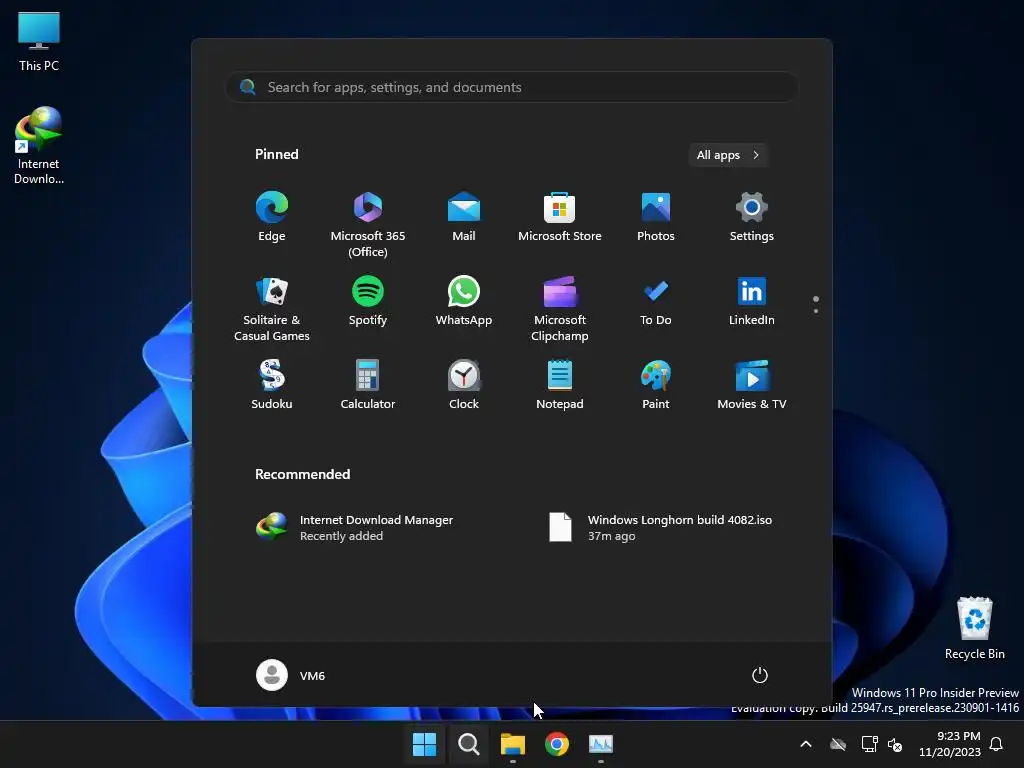
Task: Launch the Photos app
Action: [656, 217]
